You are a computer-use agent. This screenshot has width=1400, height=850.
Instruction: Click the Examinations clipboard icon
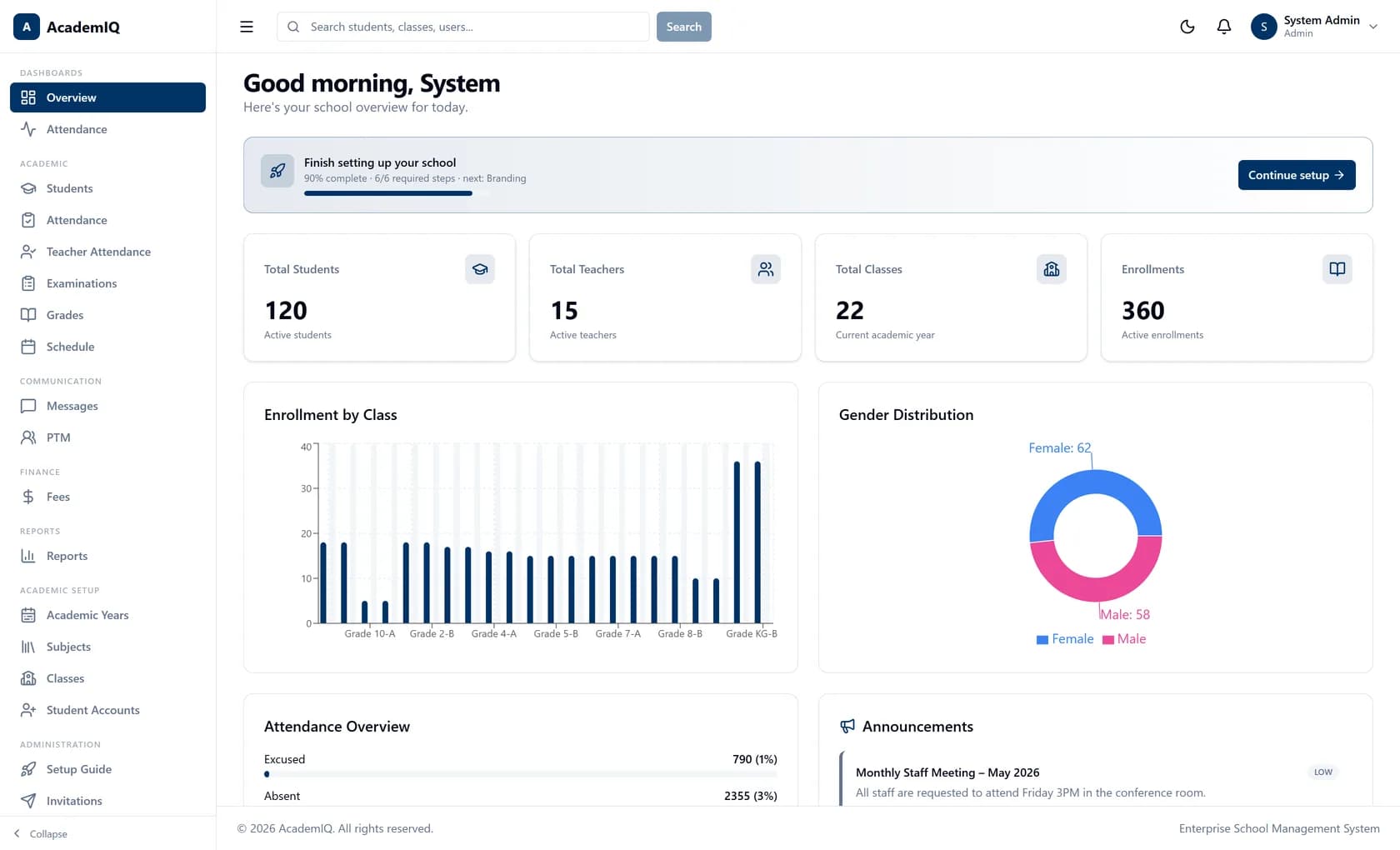[28, 283]
